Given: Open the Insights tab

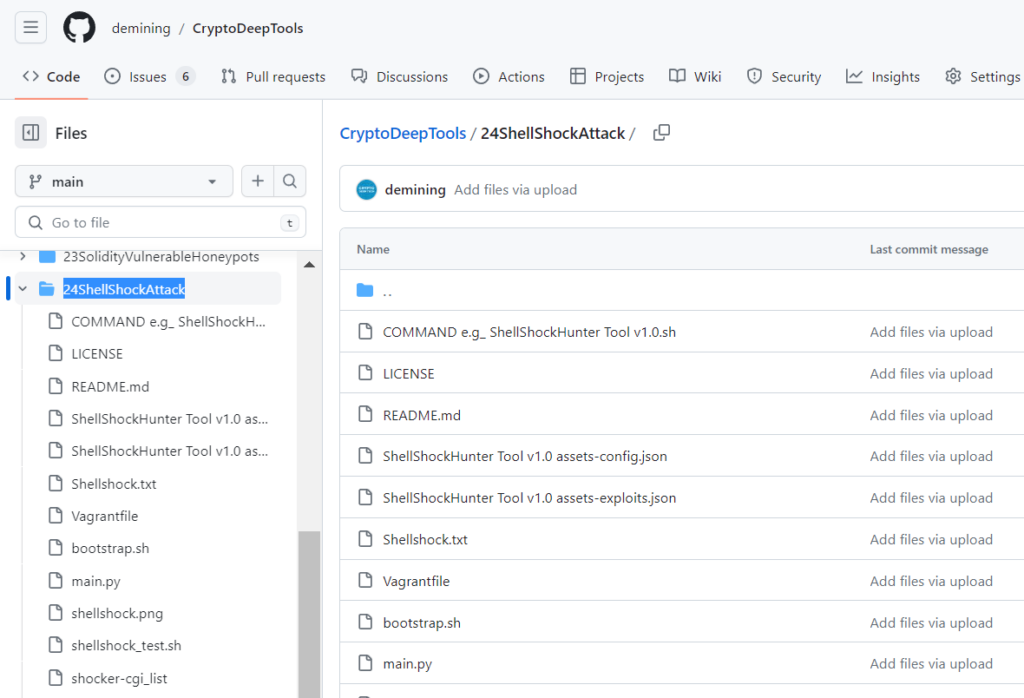Looking at the screenshot, I should 883,76.
